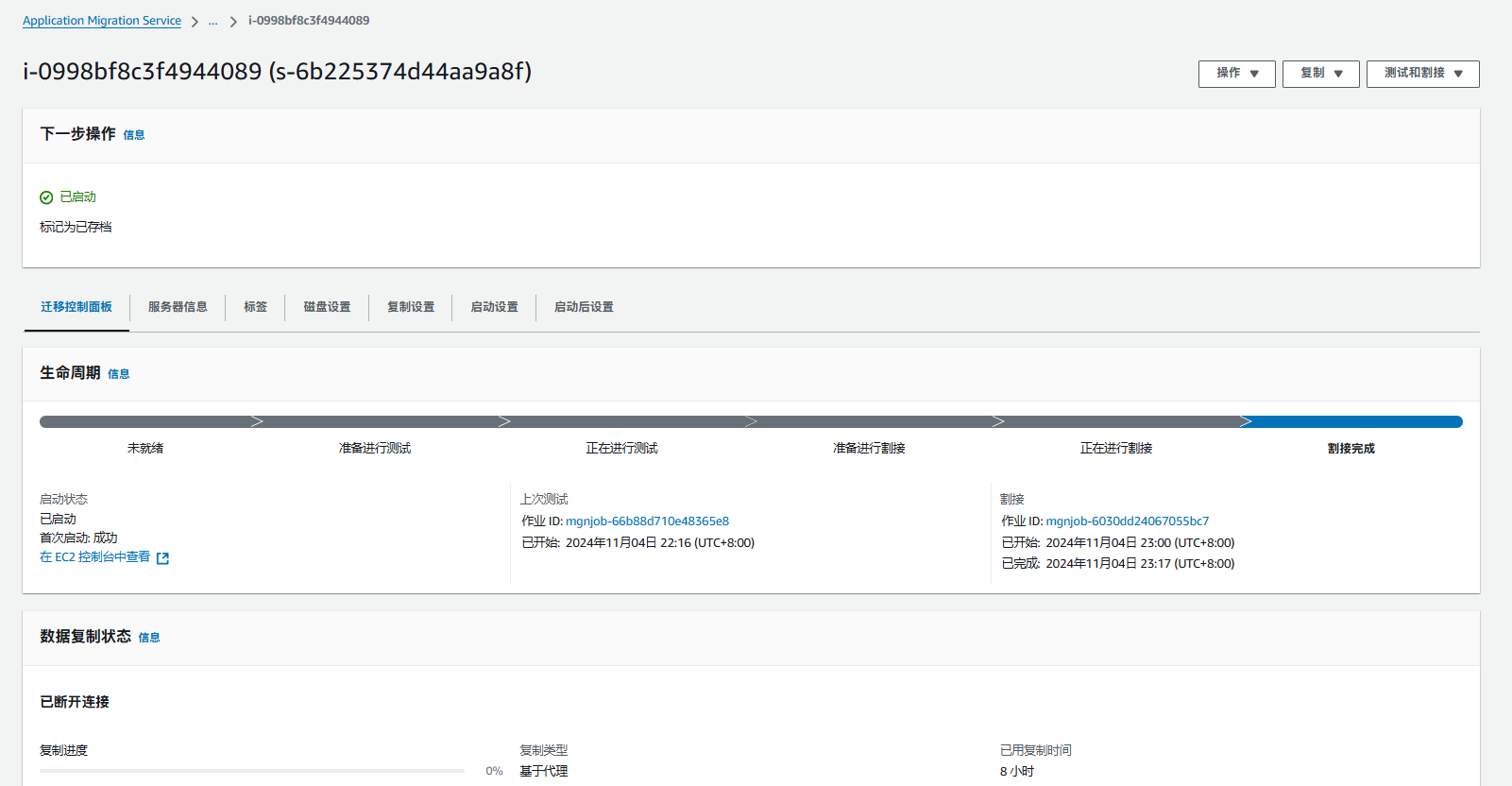Screen dimensions: 1512x786
Task: Click external link icon beside EC2 控制台 link
Action: click(162, 558)
